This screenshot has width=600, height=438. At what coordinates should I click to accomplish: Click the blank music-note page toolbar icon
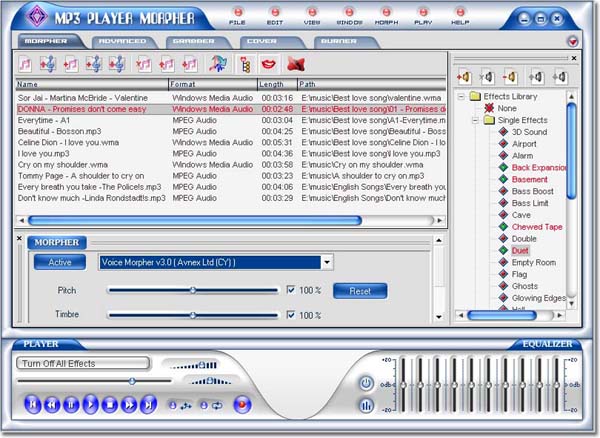(25, 64)
